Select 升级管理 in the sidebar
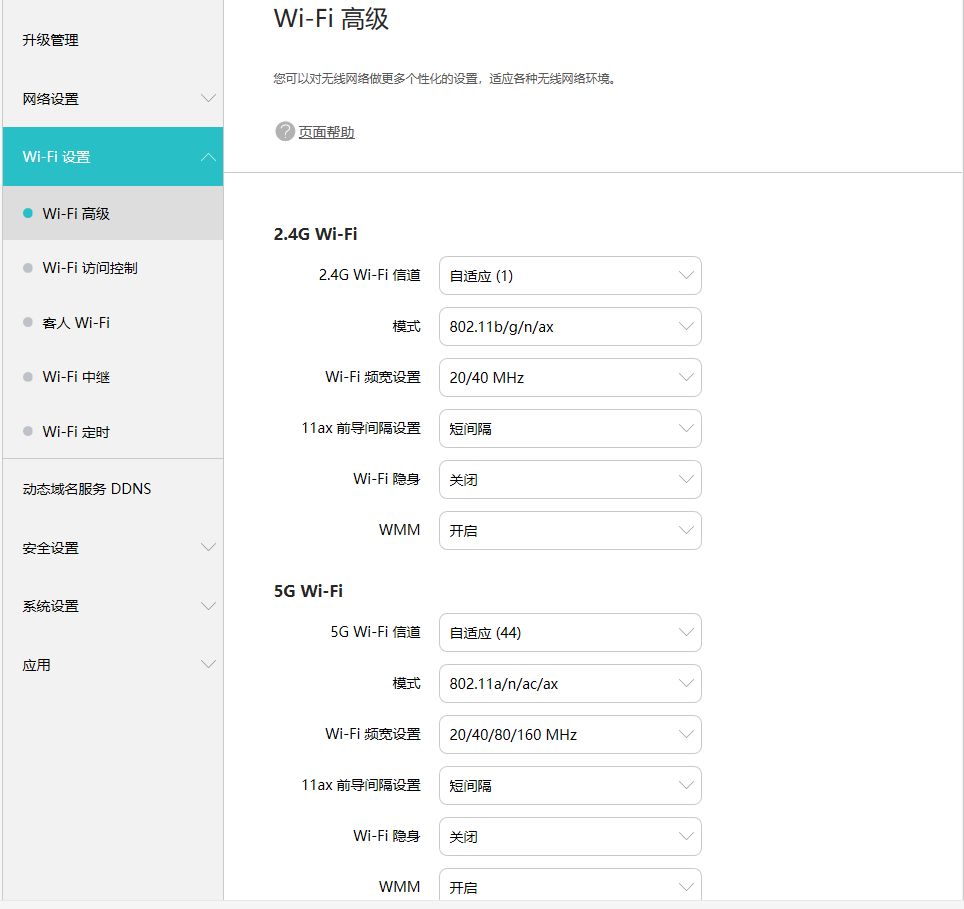 click(50, 40)
